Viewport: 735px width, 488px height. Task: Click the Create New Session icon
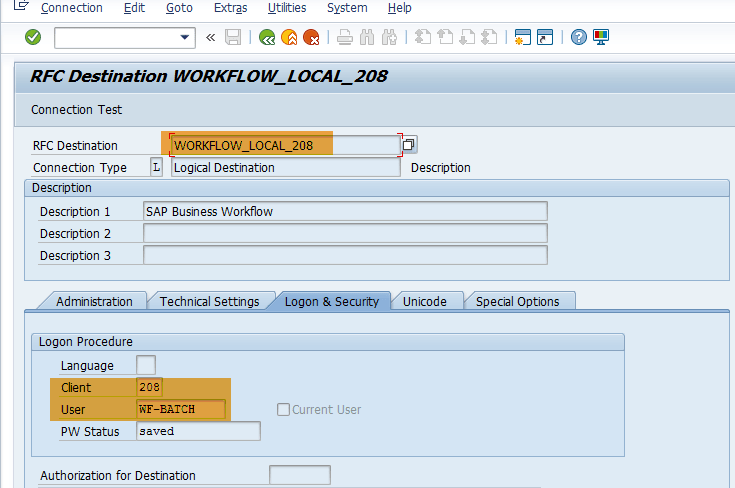tap(521, 38)
